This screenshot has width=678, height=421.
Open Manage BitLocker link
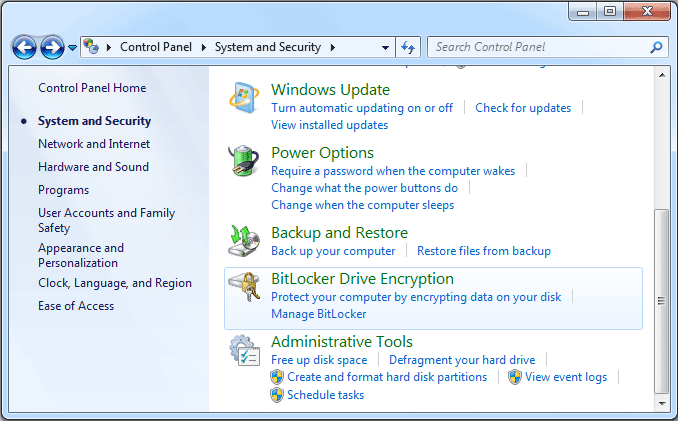(318, 314)
